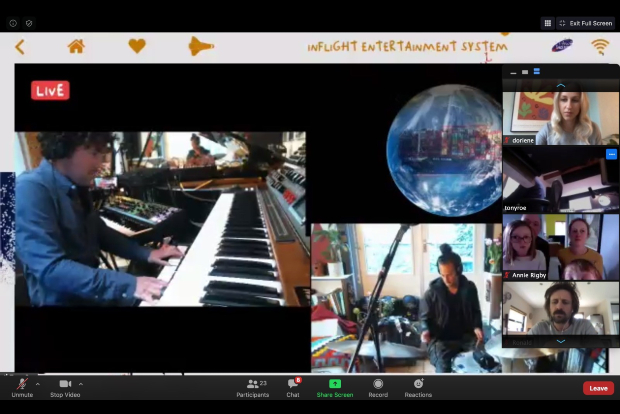The image size is (620, 414).
Task: Open the Participants panel
Action: point(252,385)
